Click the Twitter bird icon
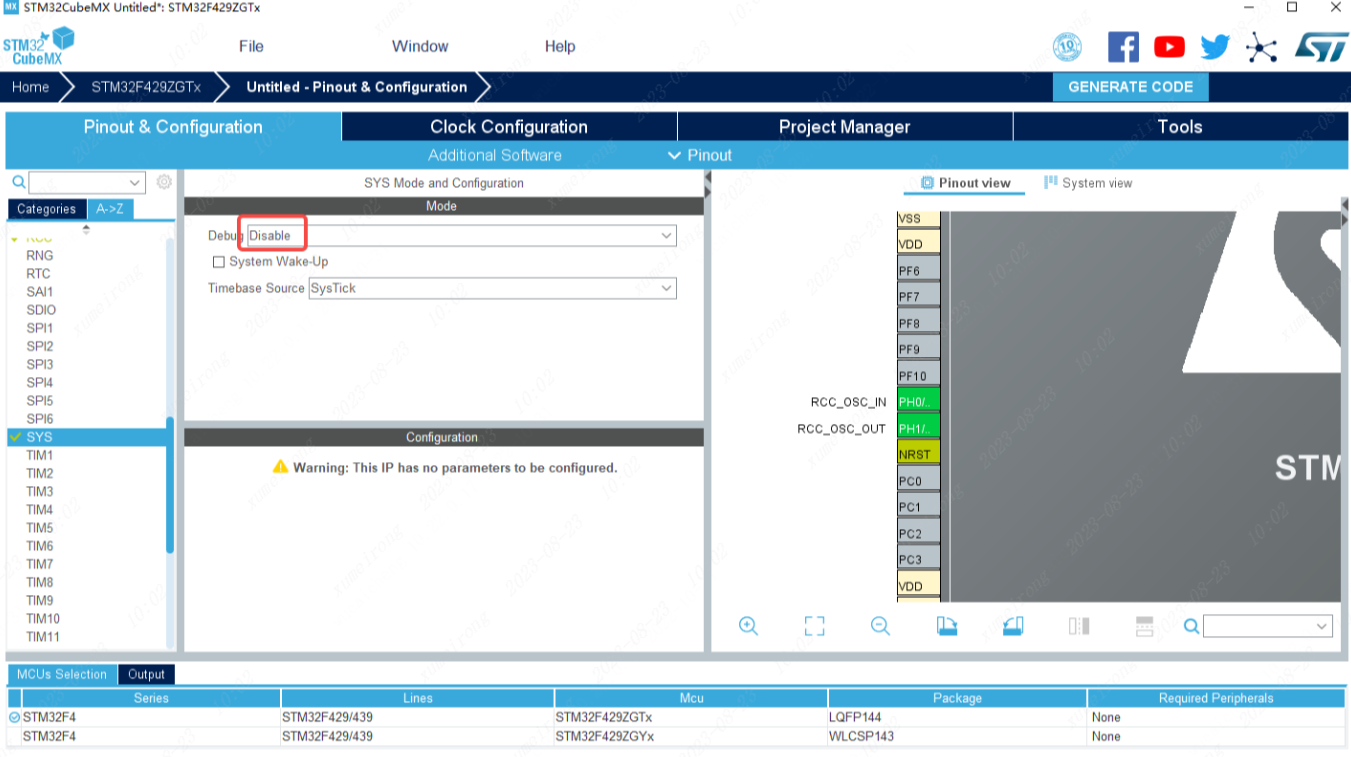This screenshot has width=1351, height=757. click(1215, 47)
